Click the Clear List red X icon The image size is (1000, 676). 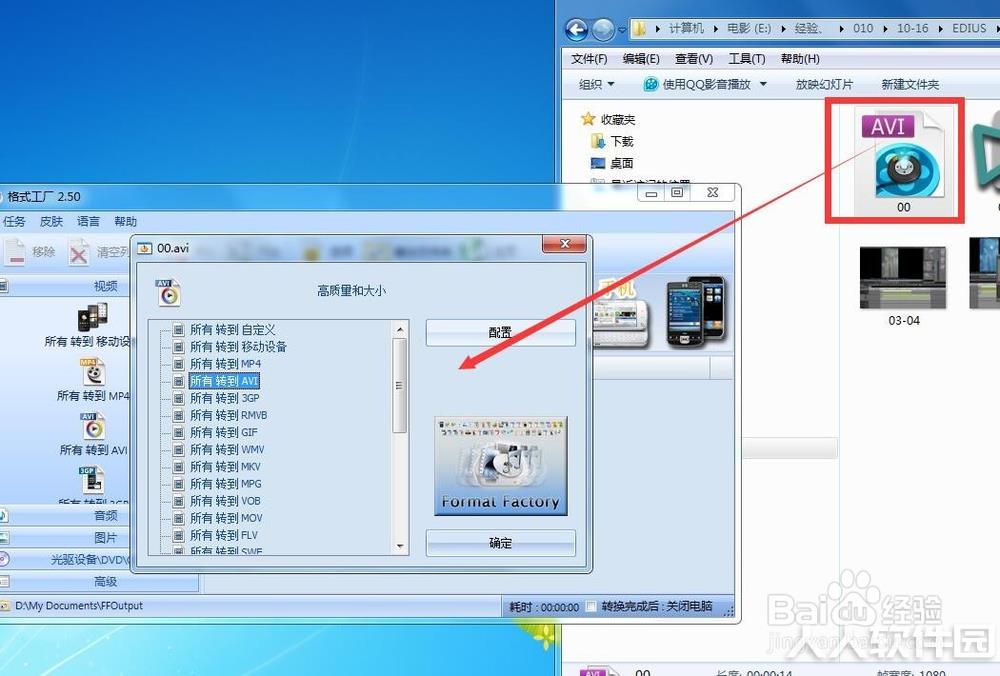[78, 253]
